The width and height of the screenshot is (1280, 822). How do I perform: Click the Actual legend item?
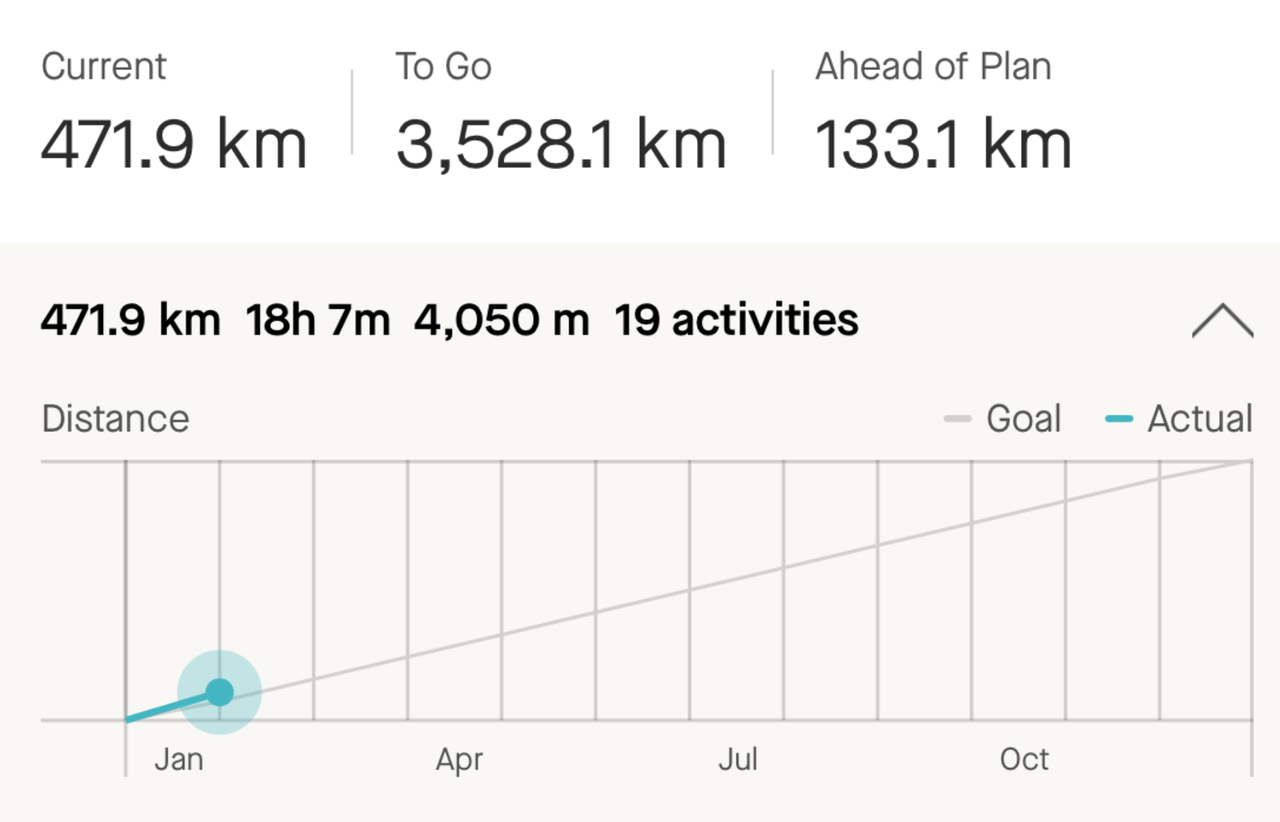(x=1178, y=419)
